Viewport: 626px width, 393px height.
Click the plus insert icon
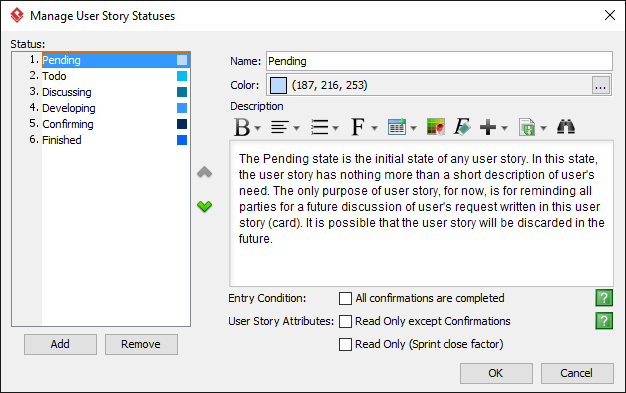tap(487, 128)
